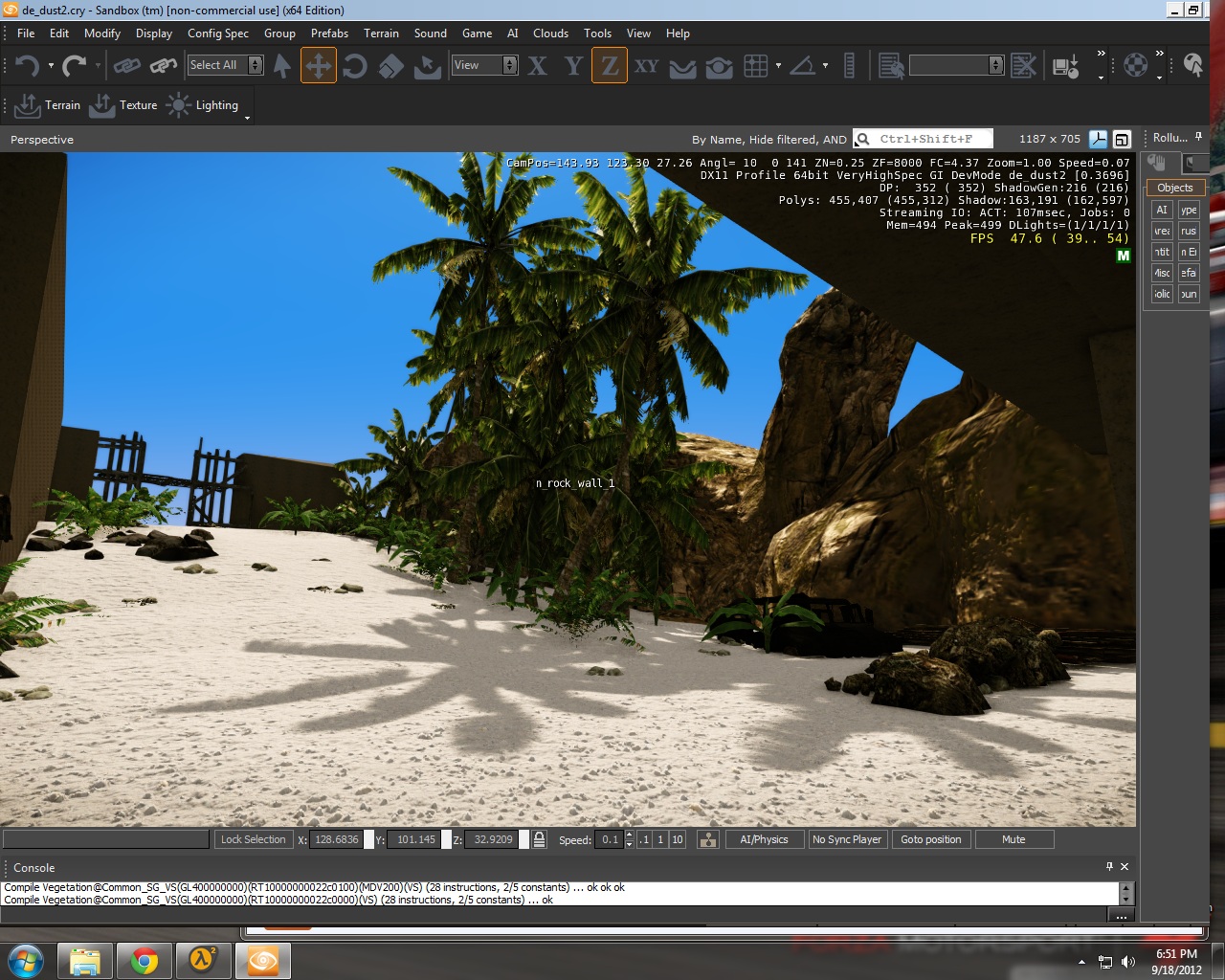
Task: Activate the Unlink objects tool
Action: [164, 65]
